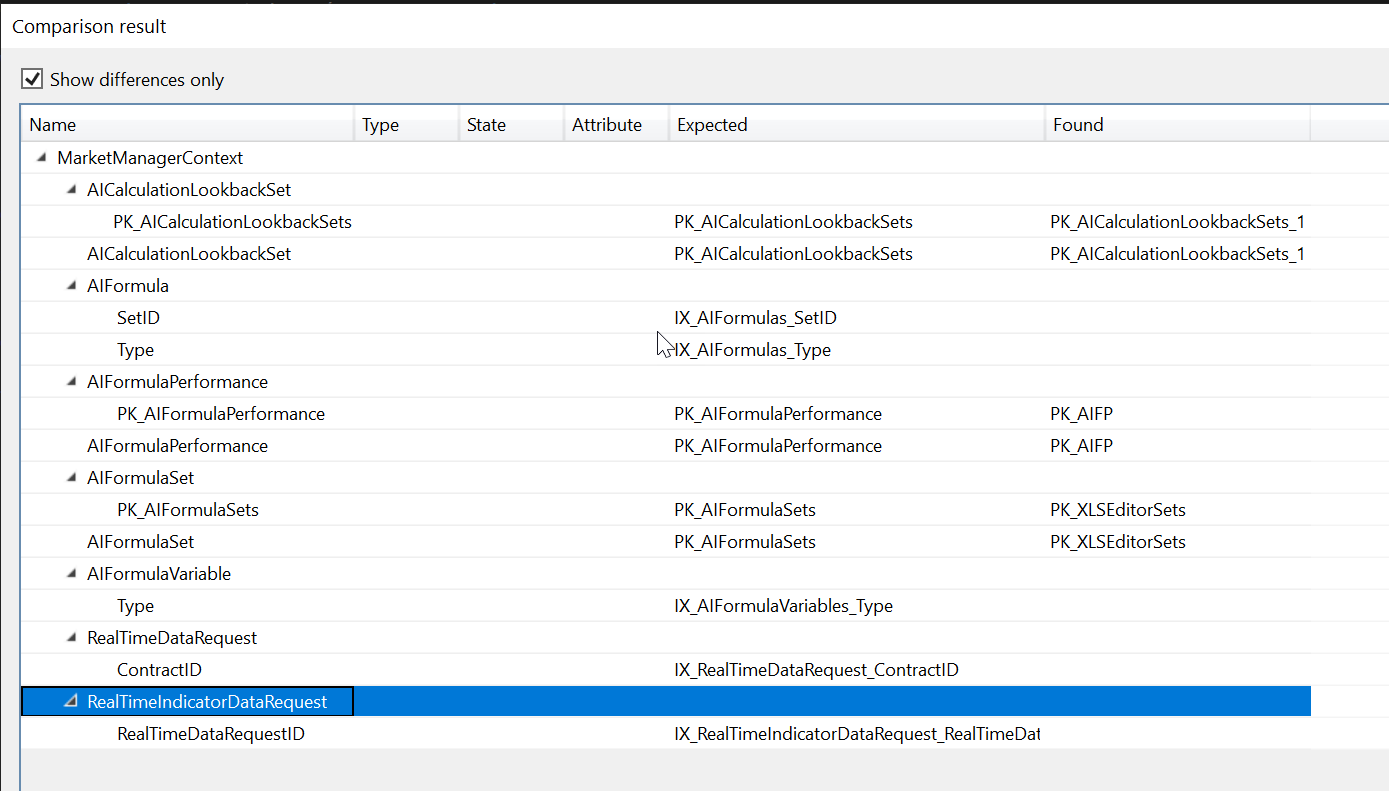Click the State column header

point(486,124)
